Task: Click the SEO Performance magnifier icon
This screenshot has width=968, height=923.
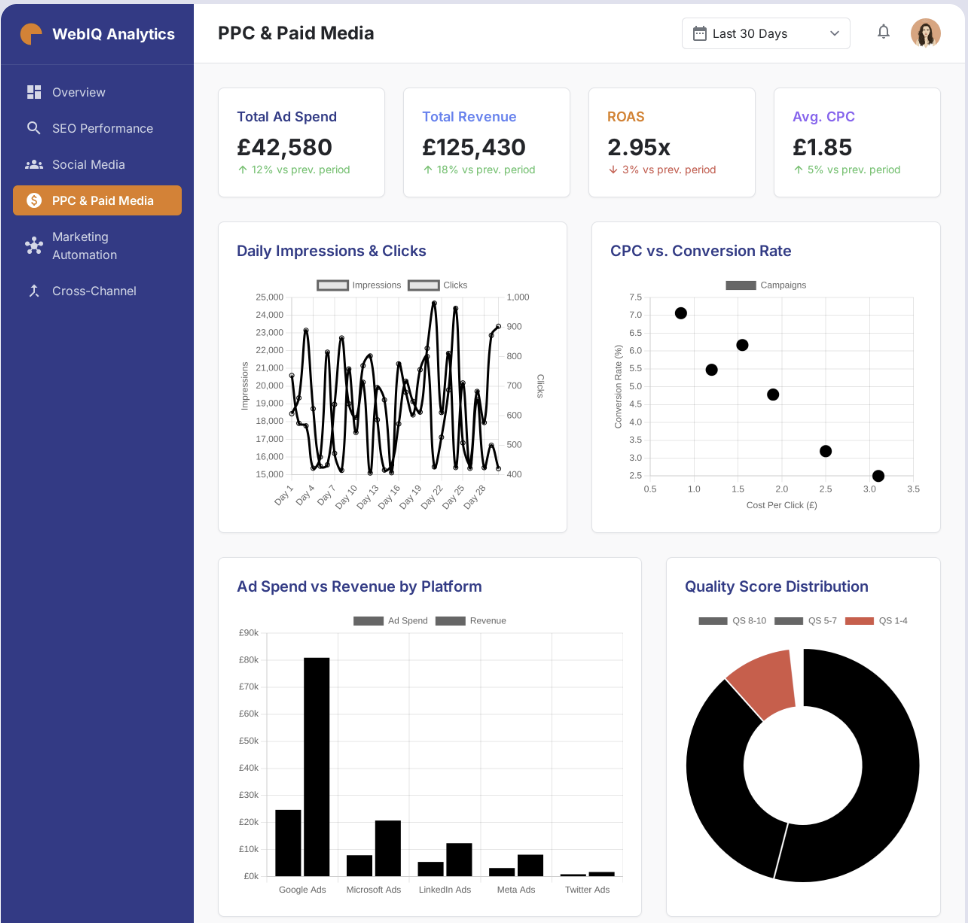Action: coord(34,128)
